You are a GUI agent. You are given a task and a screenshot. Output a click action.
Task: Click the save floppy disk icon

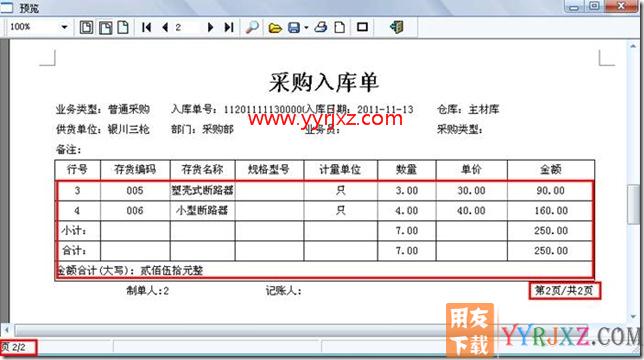point(294,28)
